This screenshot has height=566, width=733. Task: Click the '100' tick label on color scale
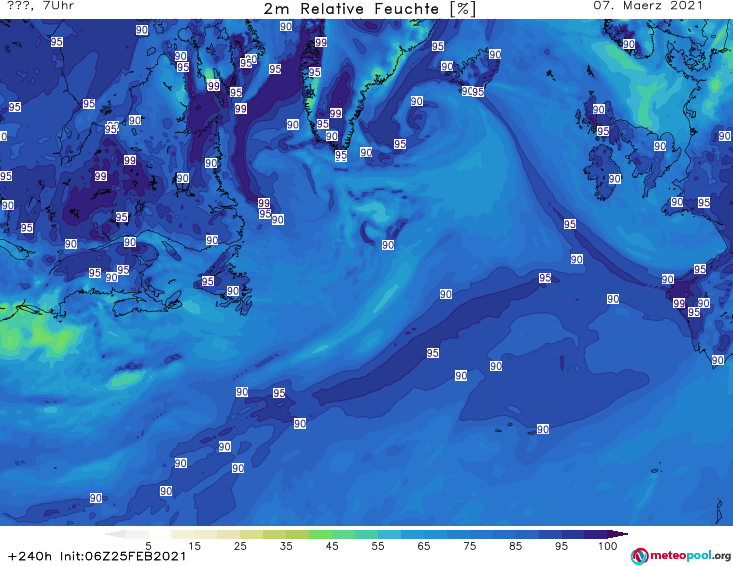(607, 546)
